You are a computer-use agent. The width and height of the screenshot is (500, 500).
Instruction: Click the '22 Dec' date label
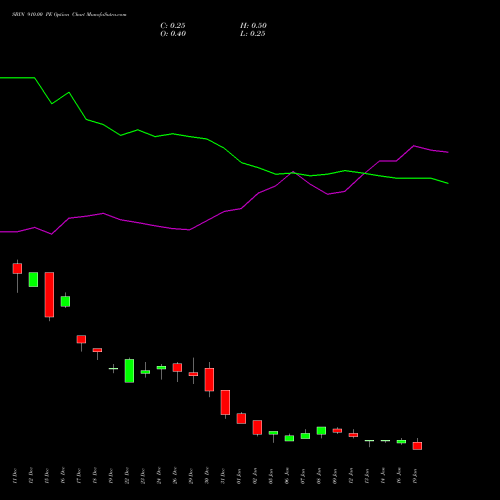(127, 476)
